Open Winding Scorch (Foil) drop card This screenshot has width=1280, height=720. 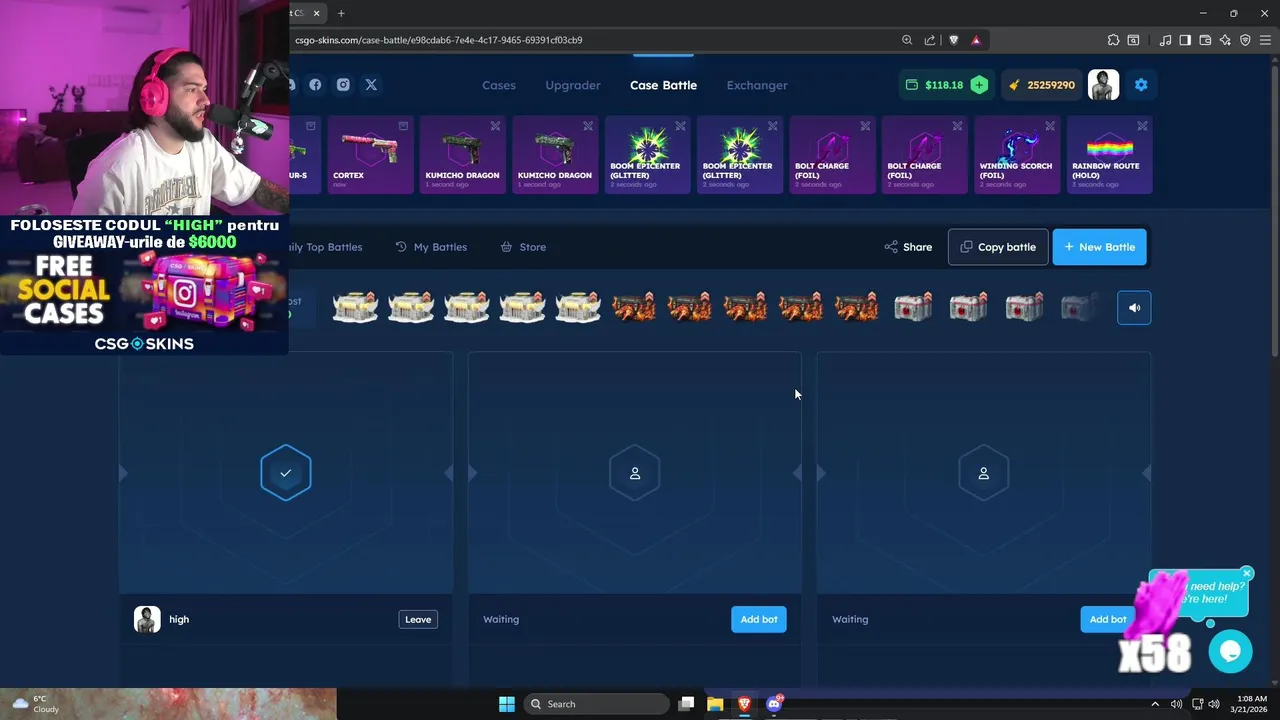click(1017, 155)
